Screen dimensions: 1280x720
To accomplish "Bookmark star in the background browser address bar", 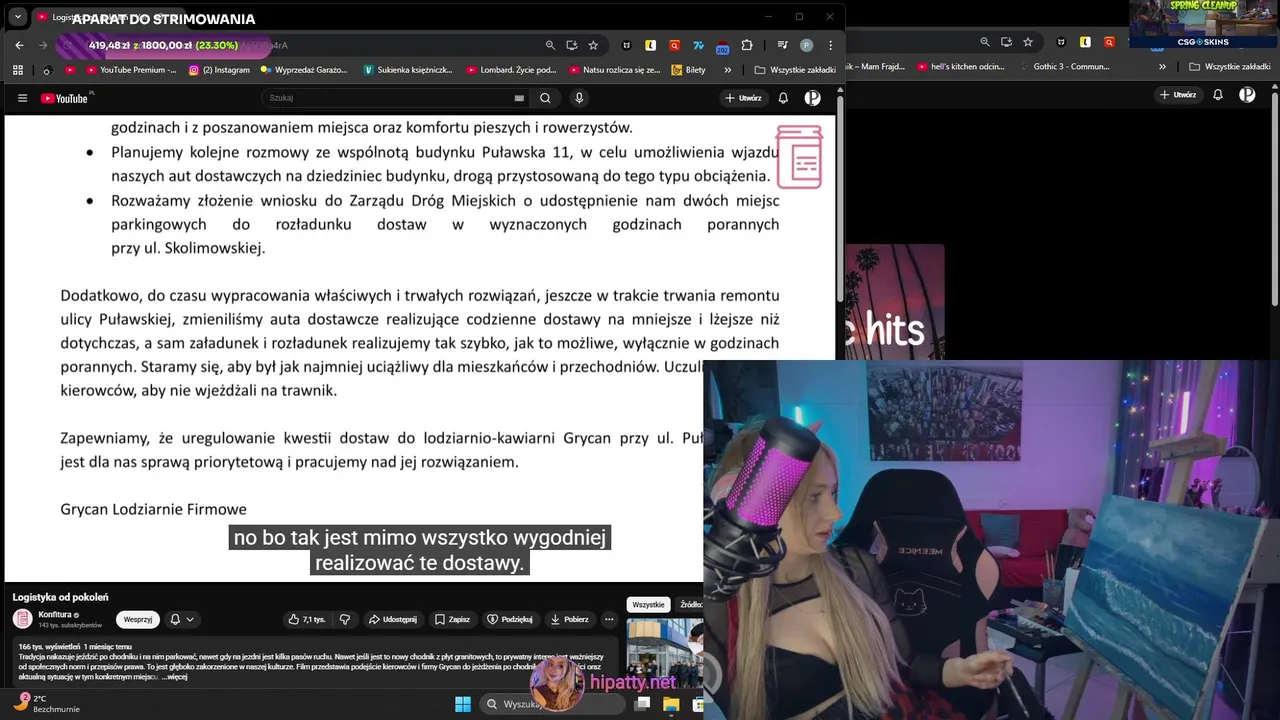I will [x=1028, y=42].
